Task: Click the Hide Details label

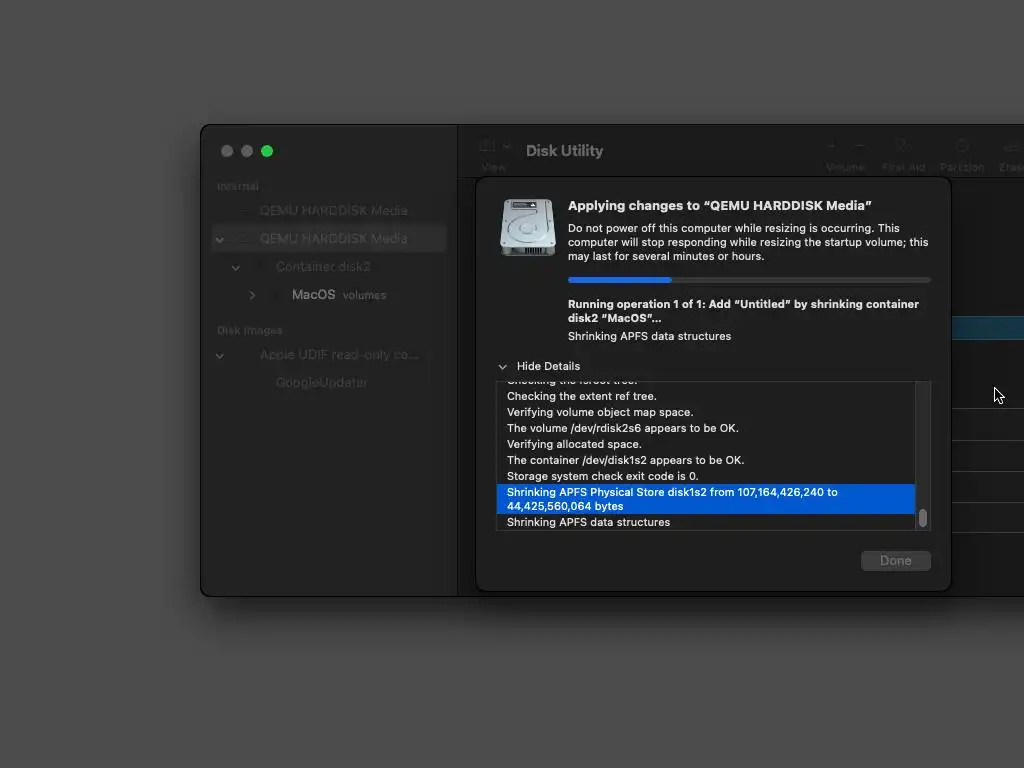Action: (548, 366)
